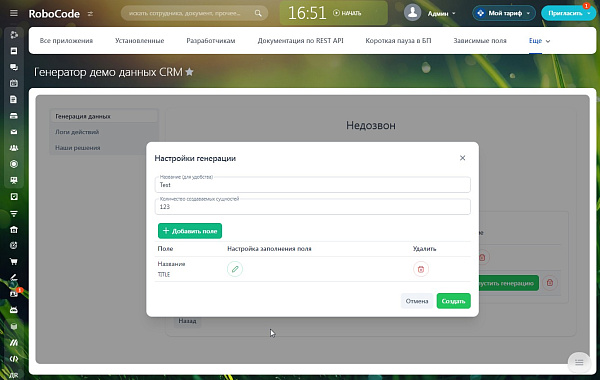Close the Настройки генерации dialog
The height and width of the screenshot is (380, 600).
click(462, 158)
